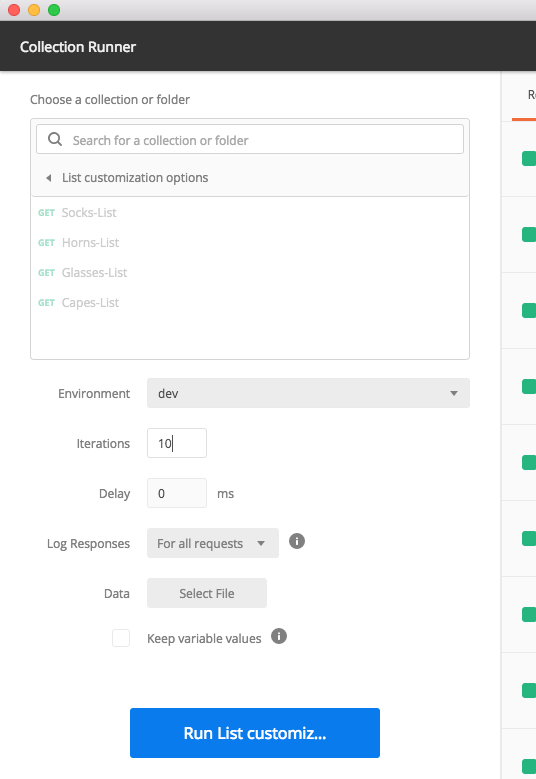Image resolution: width=536 pixels, height=779 pixels.
Task: Click the search magnifier icon
Action: pyautogui.click(x=55, y=140)
